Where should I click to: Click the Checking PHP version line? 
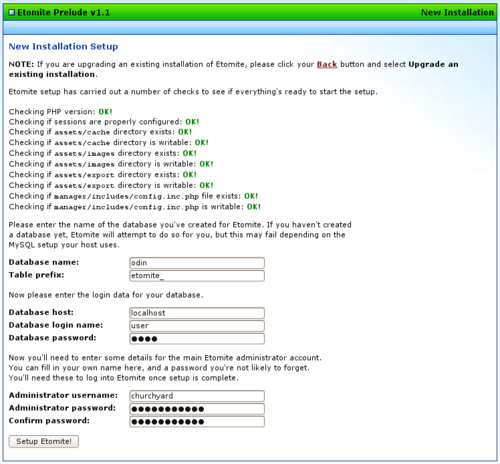click(60, 112)
